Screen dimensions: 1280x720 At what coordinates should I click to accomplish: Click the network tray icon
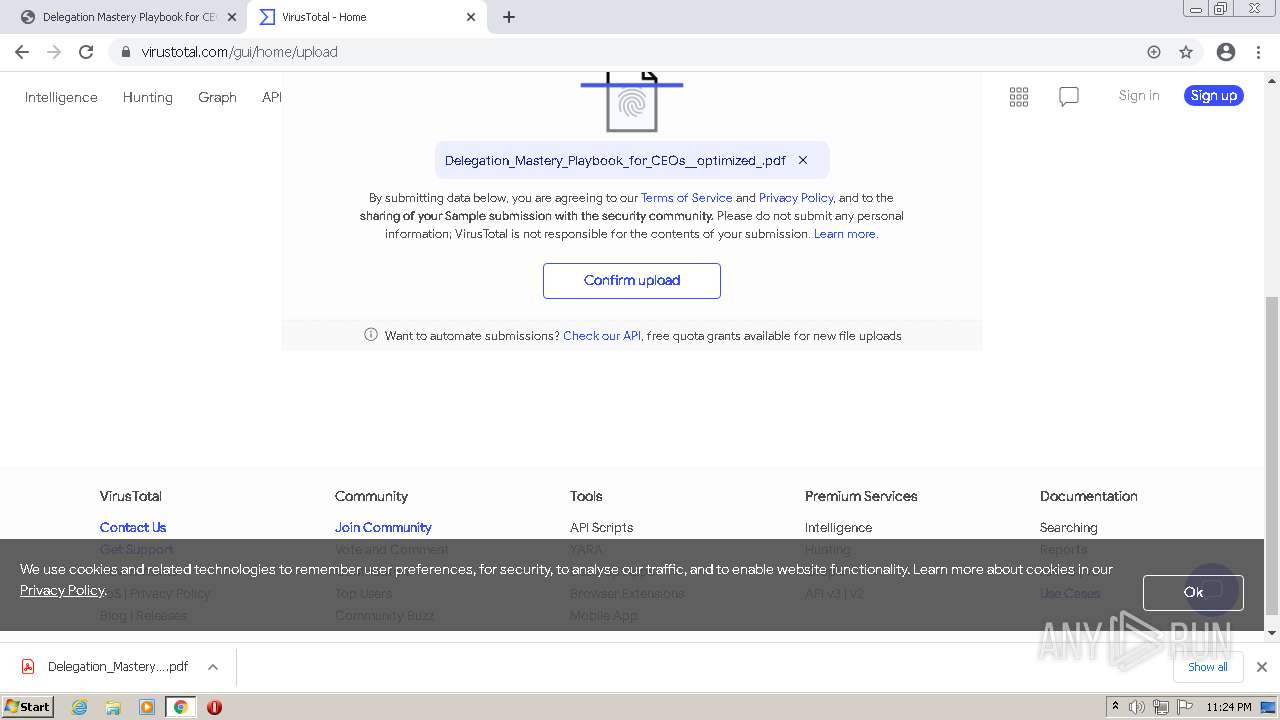coord(1161,707)
